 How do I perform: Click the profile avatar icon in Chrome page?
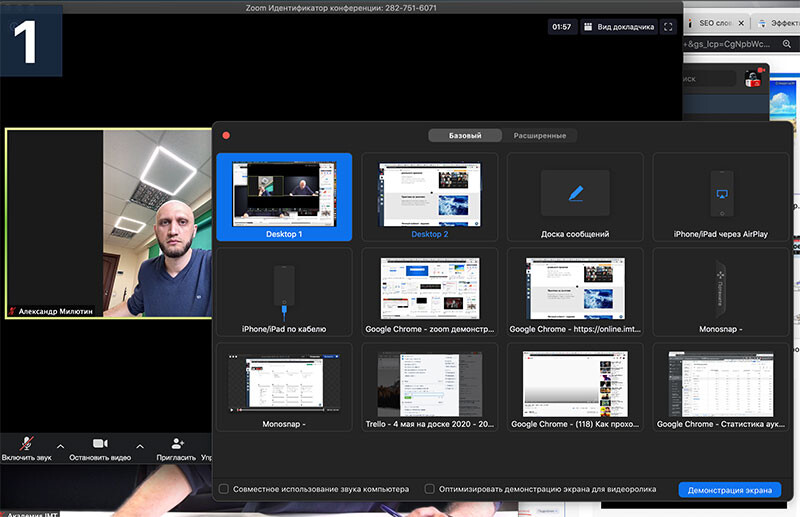pos(753,78)
